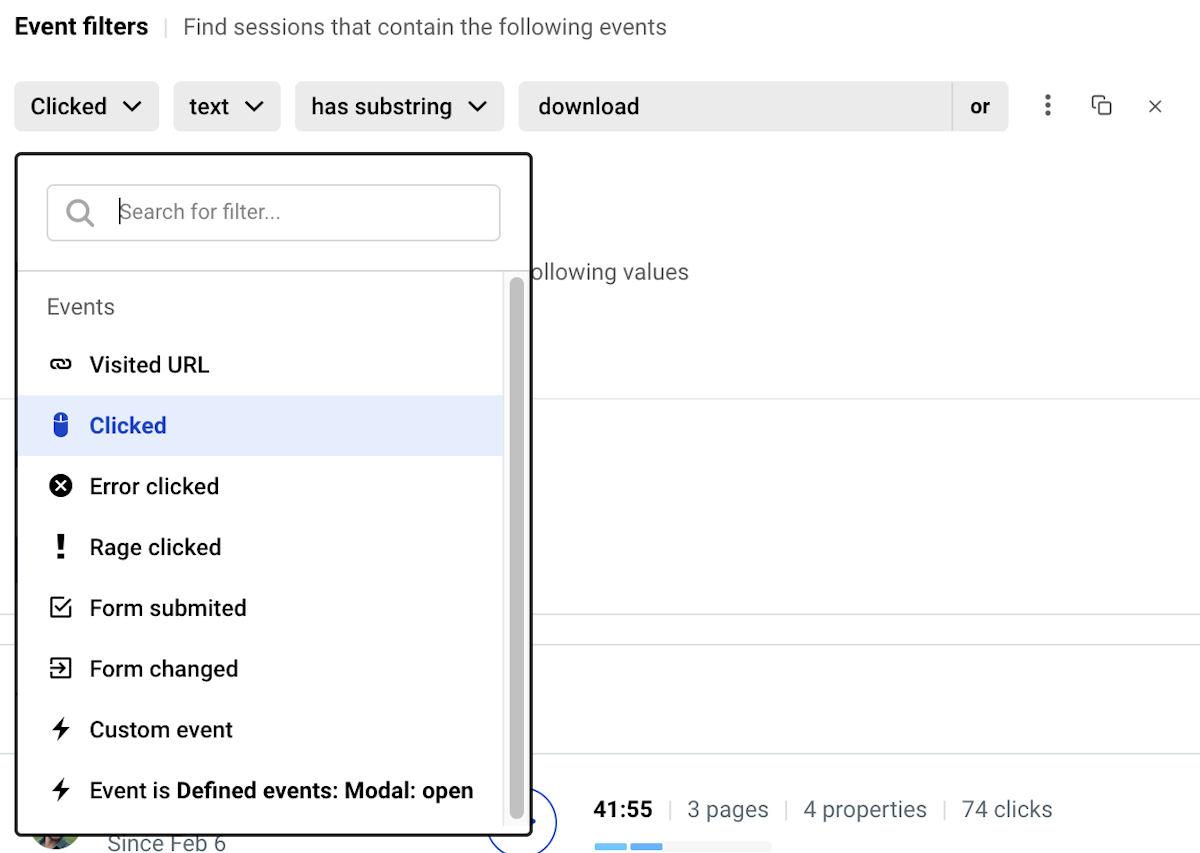Click the download value input field
Image resolution: width=1200 pixels, height=853 pixels.
click(x=735, y=106)
